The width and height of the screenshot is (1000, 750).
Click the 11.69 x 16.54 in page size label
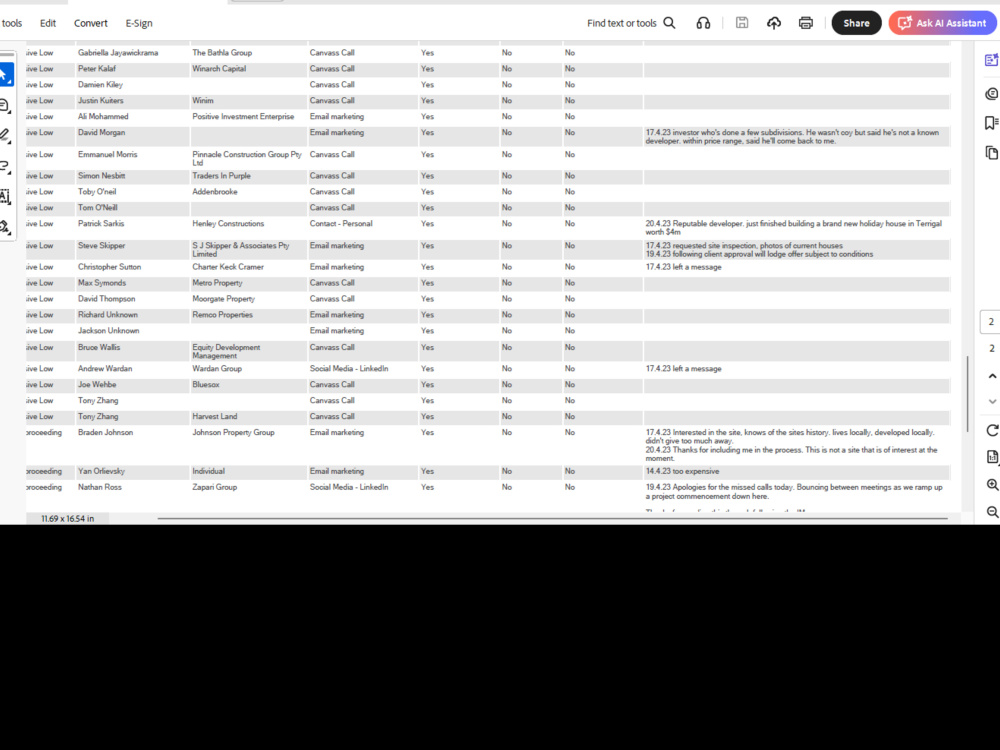68,518
